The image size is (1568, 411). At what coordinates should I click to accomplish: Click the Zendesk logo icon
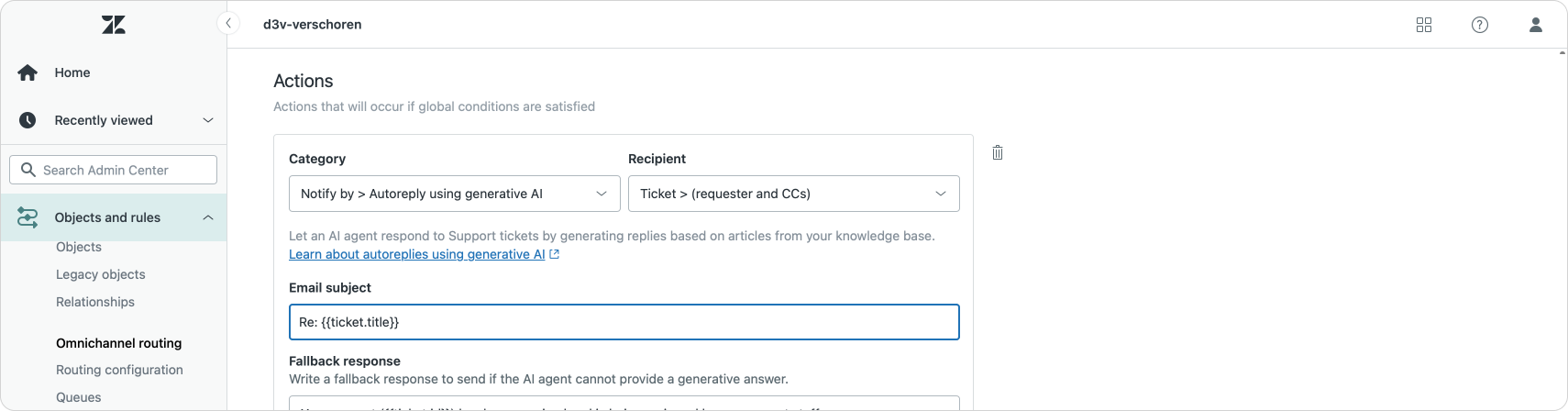click(x=114, y=25)
